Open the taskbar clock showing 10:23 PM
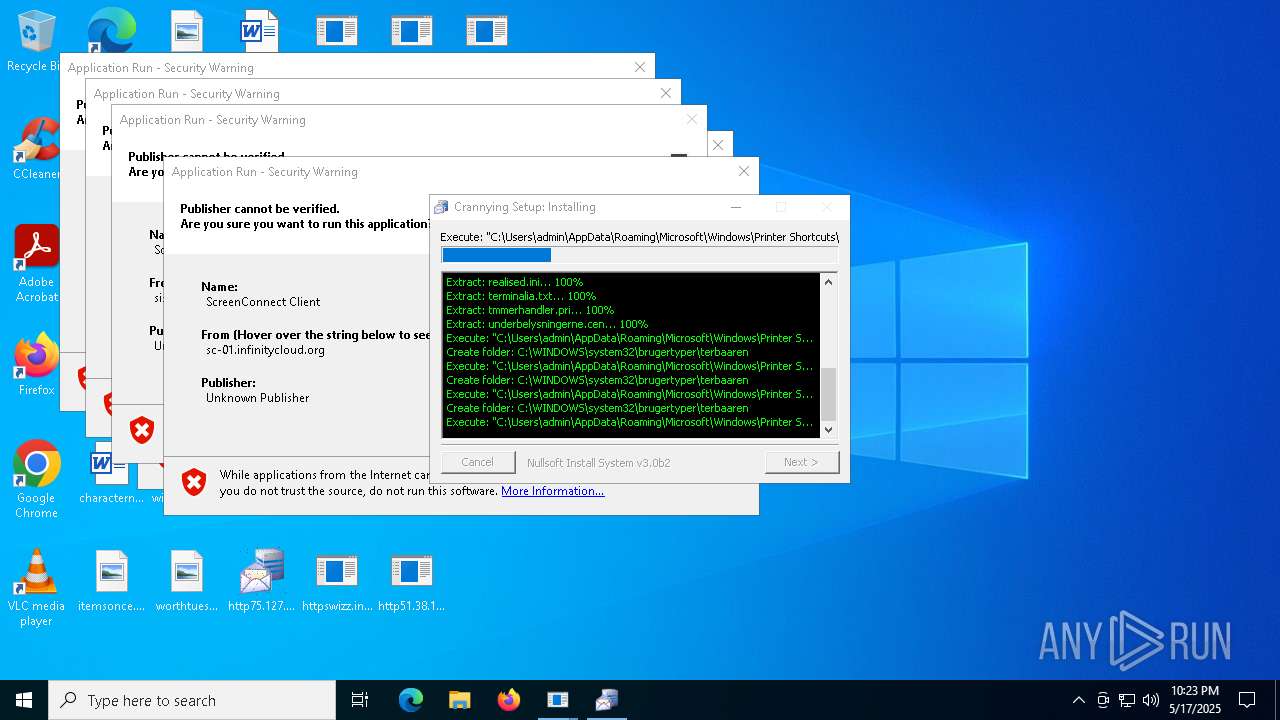This screenshot has height=720, width=1280. [1195, 700]
